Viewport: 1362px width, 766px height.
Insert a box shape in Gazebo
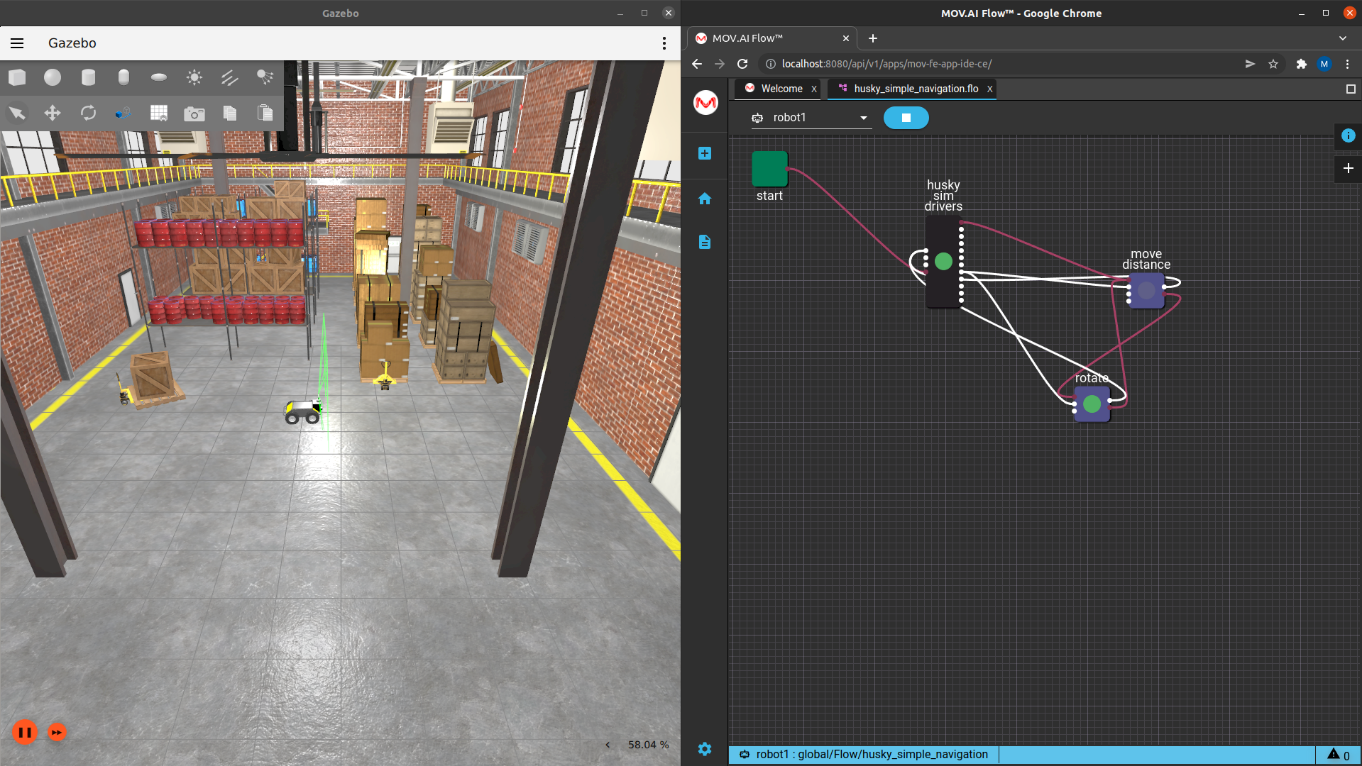(17, 77)
